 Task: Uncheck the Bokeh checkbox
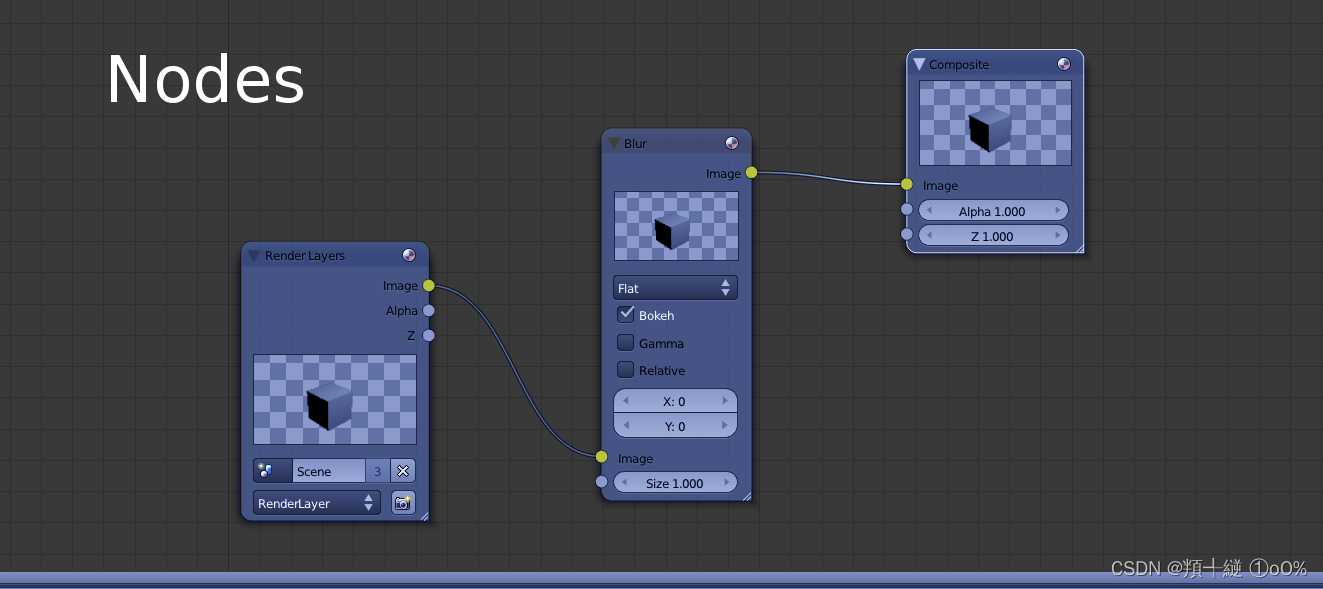coord(626,314)
